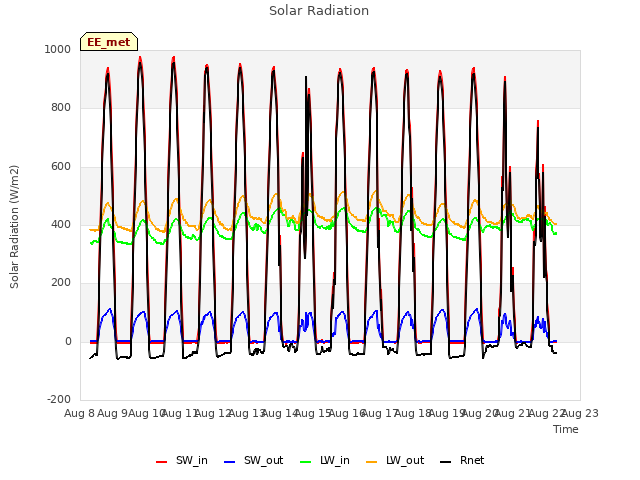The height and width of the screenshot is (480, 640).
Task: Click the Time x-axis label
Action: point(566,429)
